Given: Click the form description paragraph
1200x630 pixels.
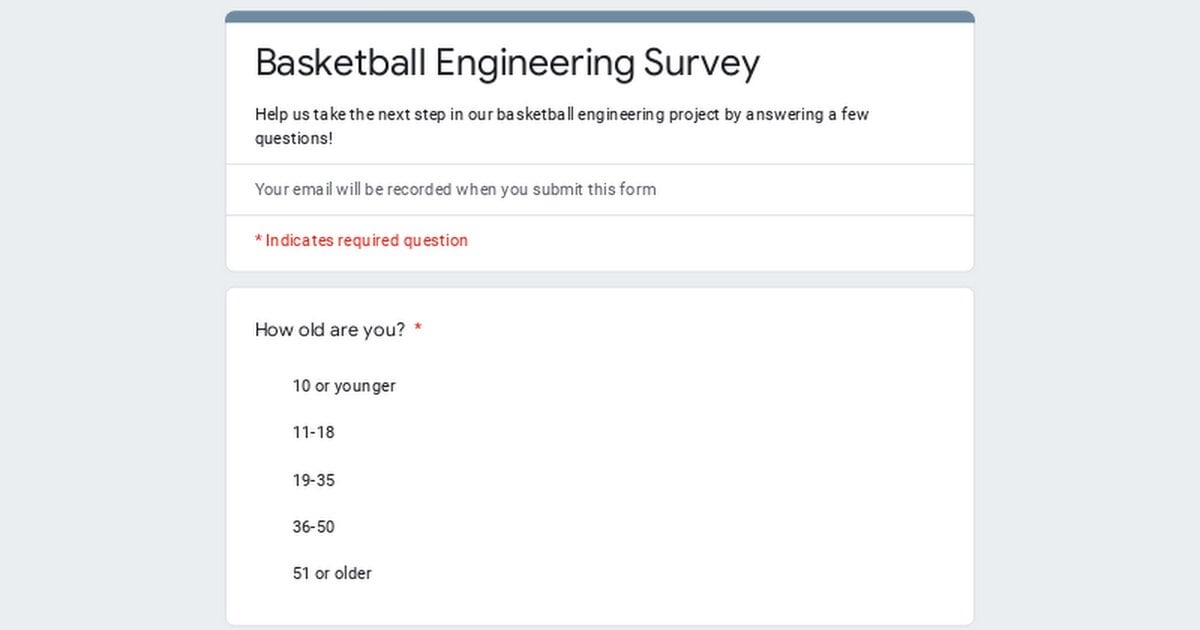Looking at the screenshot, I should (562, 126).
